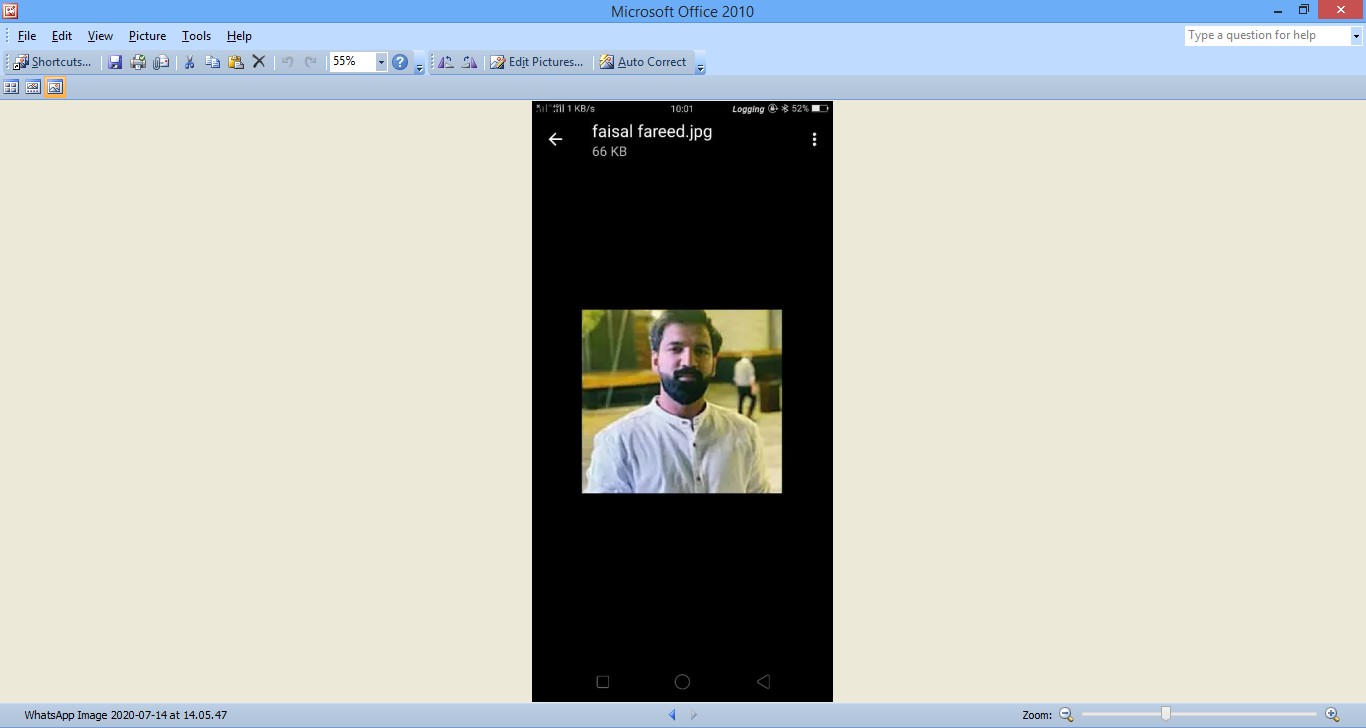Click the Print icon
1366x728 pixels.
[138, 62]
